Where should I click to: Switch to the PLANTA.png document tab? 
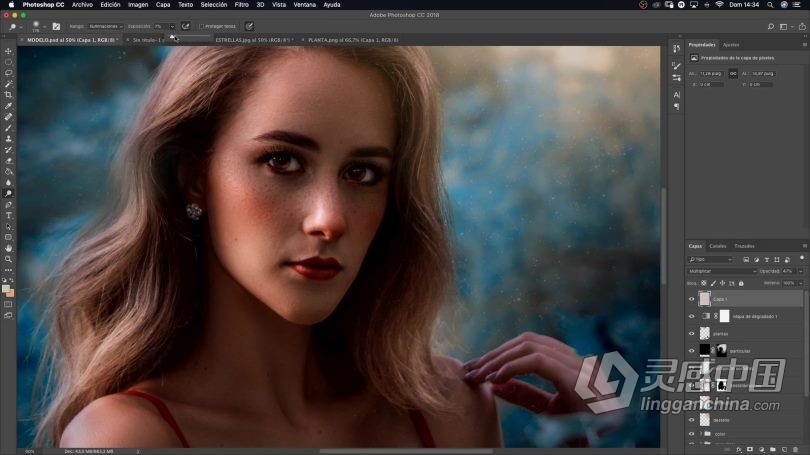pos(353,40)
